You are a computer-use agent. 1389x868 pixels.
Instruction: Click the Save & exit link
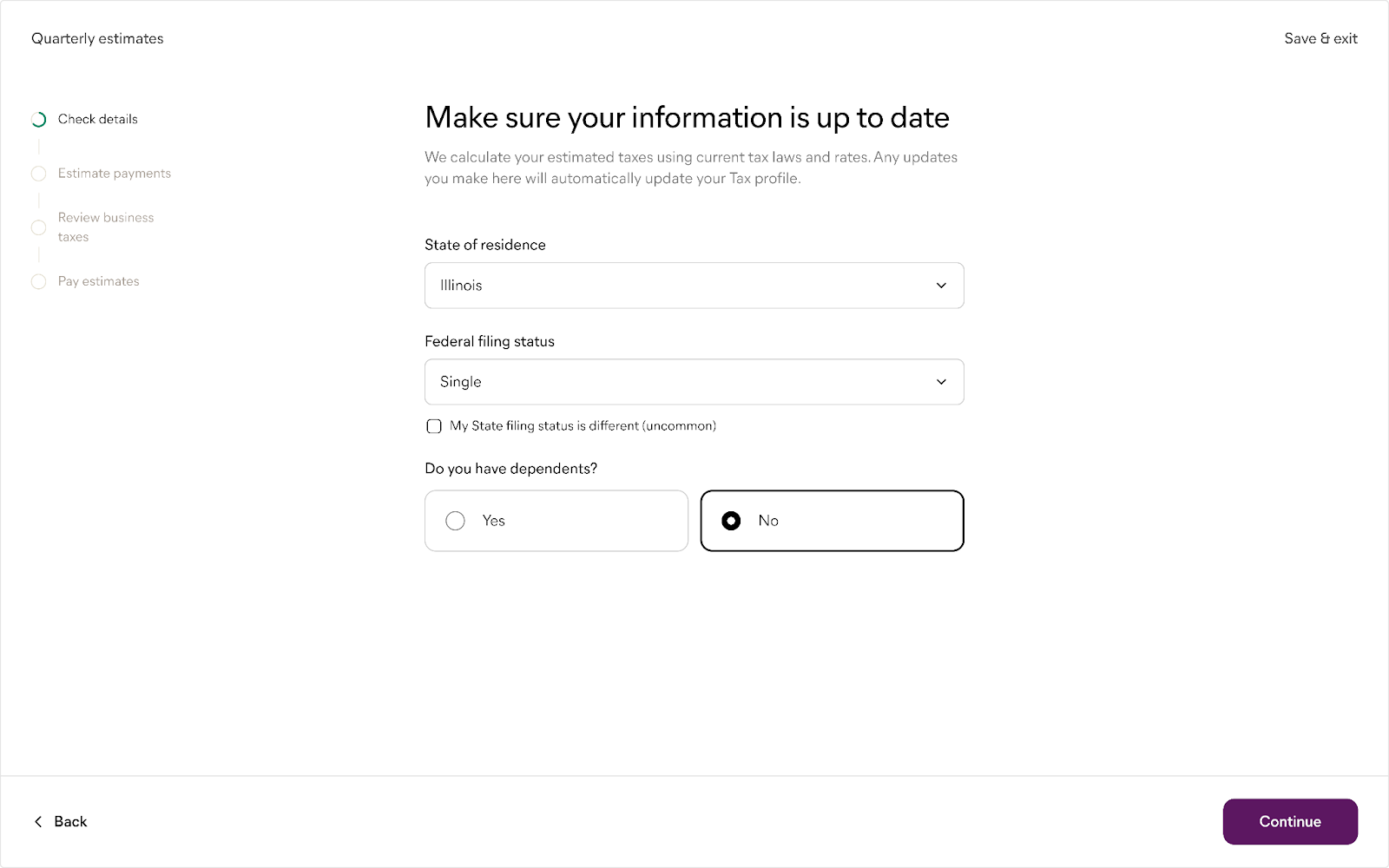click(1320, 38)
